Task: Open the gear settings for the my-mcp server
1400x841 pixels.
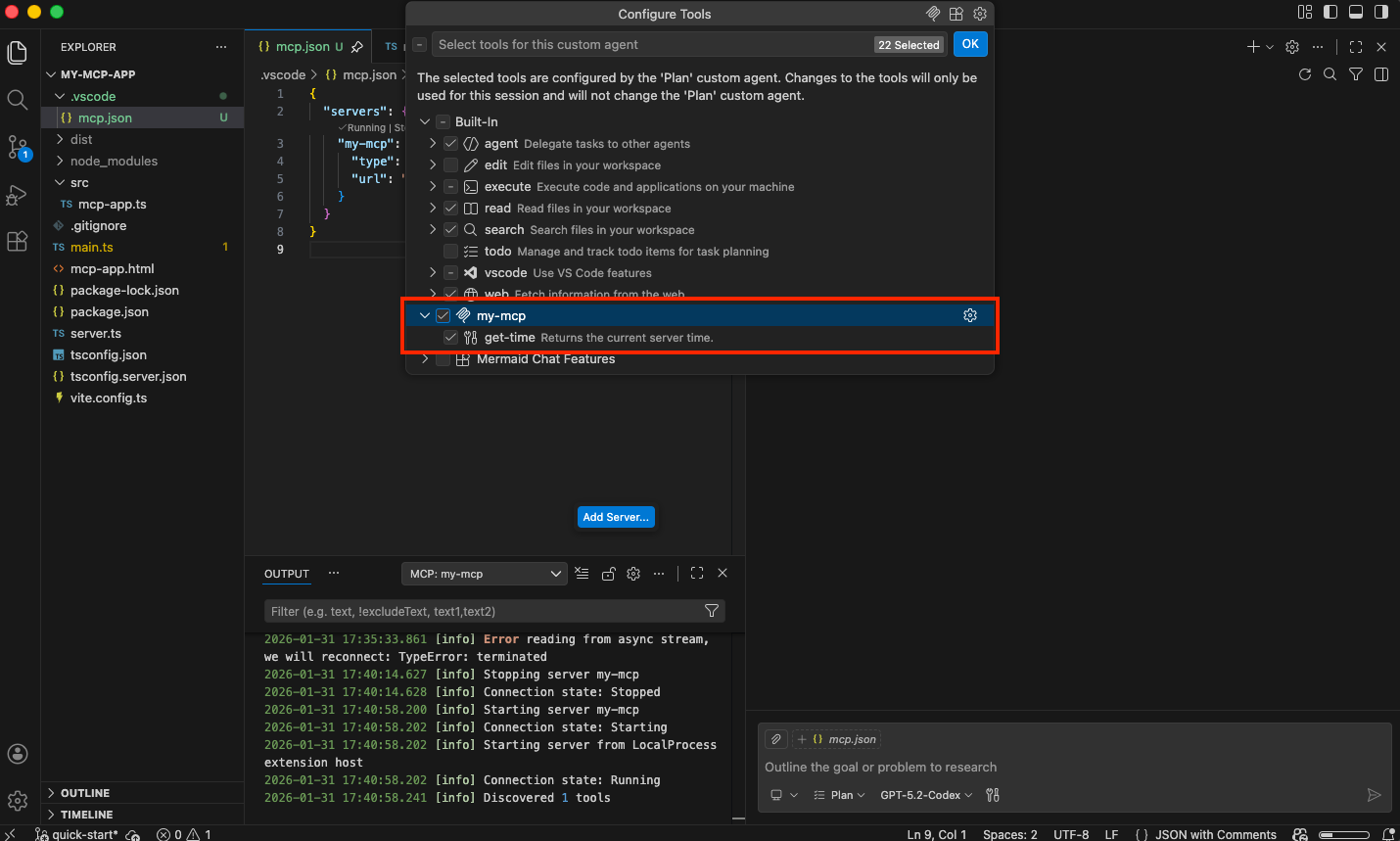Action: 970,315
